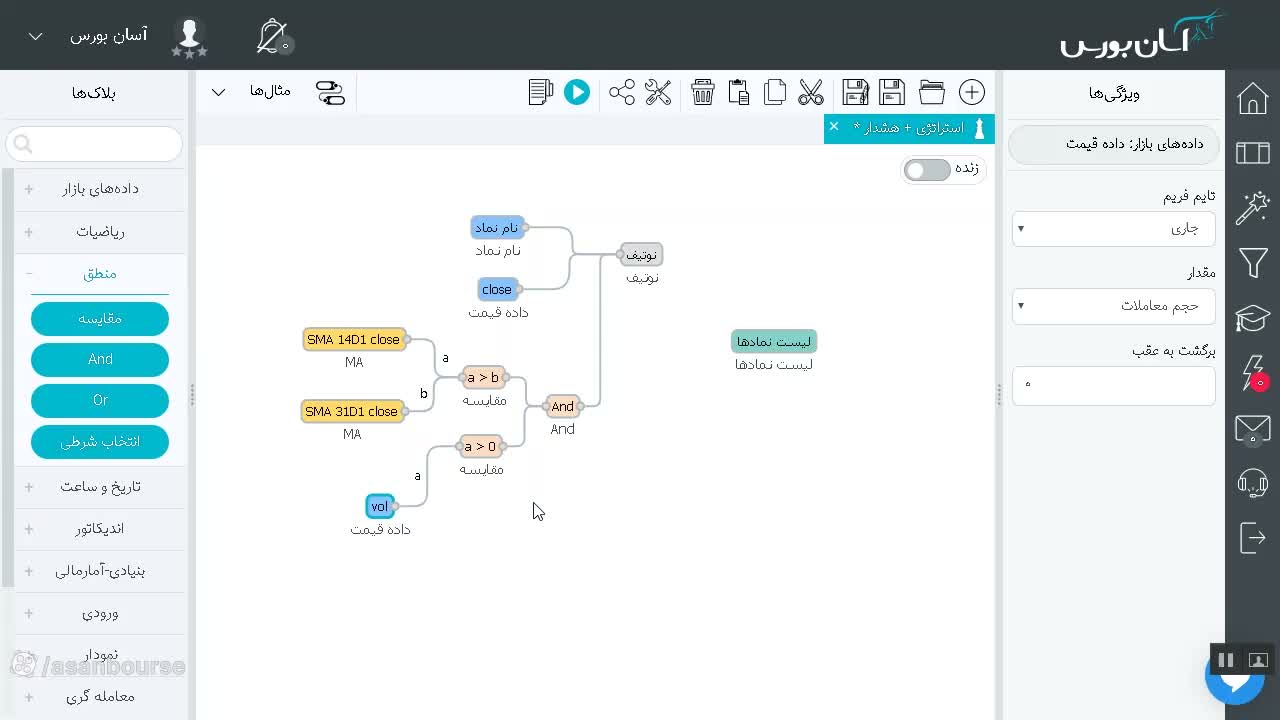
Task: Click the انتخاب شرطی block button
Action: coord(100,441)
